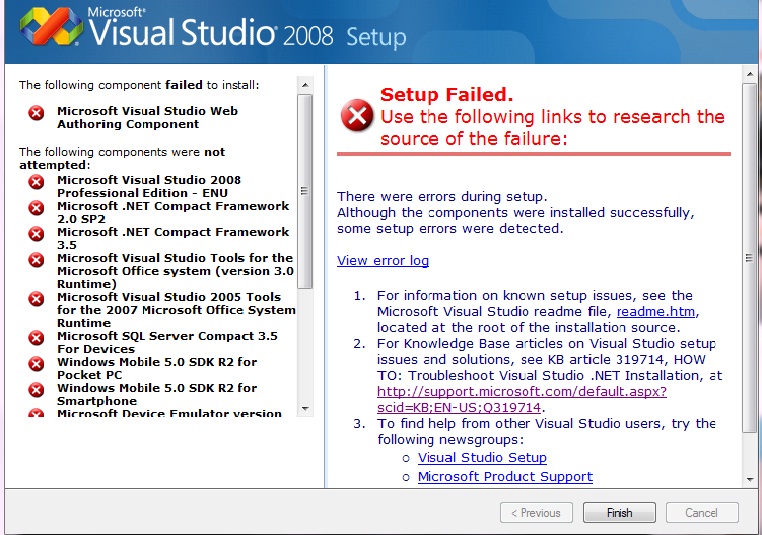The image size is (762, 535).
Task: Open the readme.htm link
Action: pos(656,311)
